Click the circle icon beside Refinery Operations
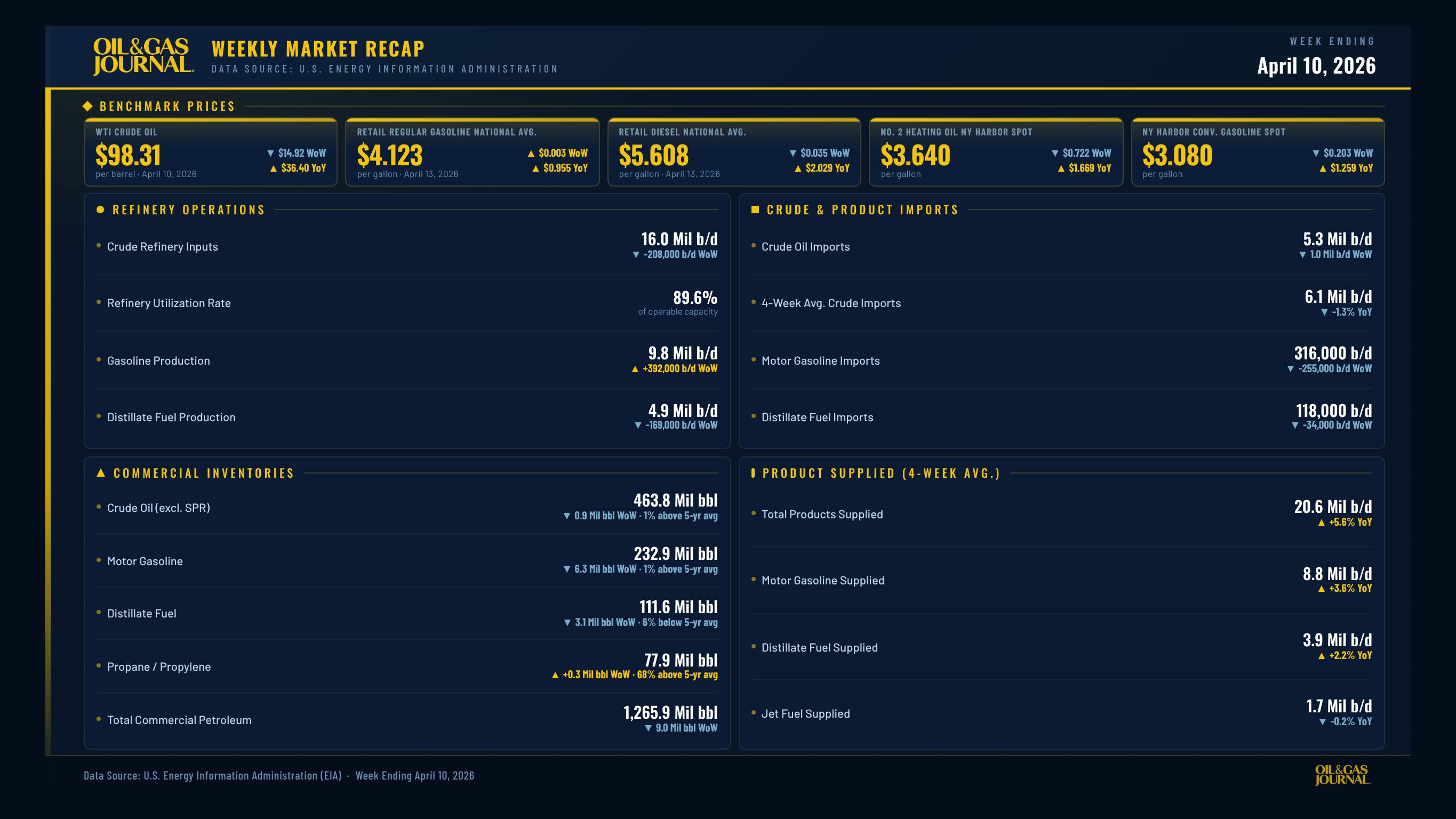Screen dimensions: 1456x819 [101, 210]
